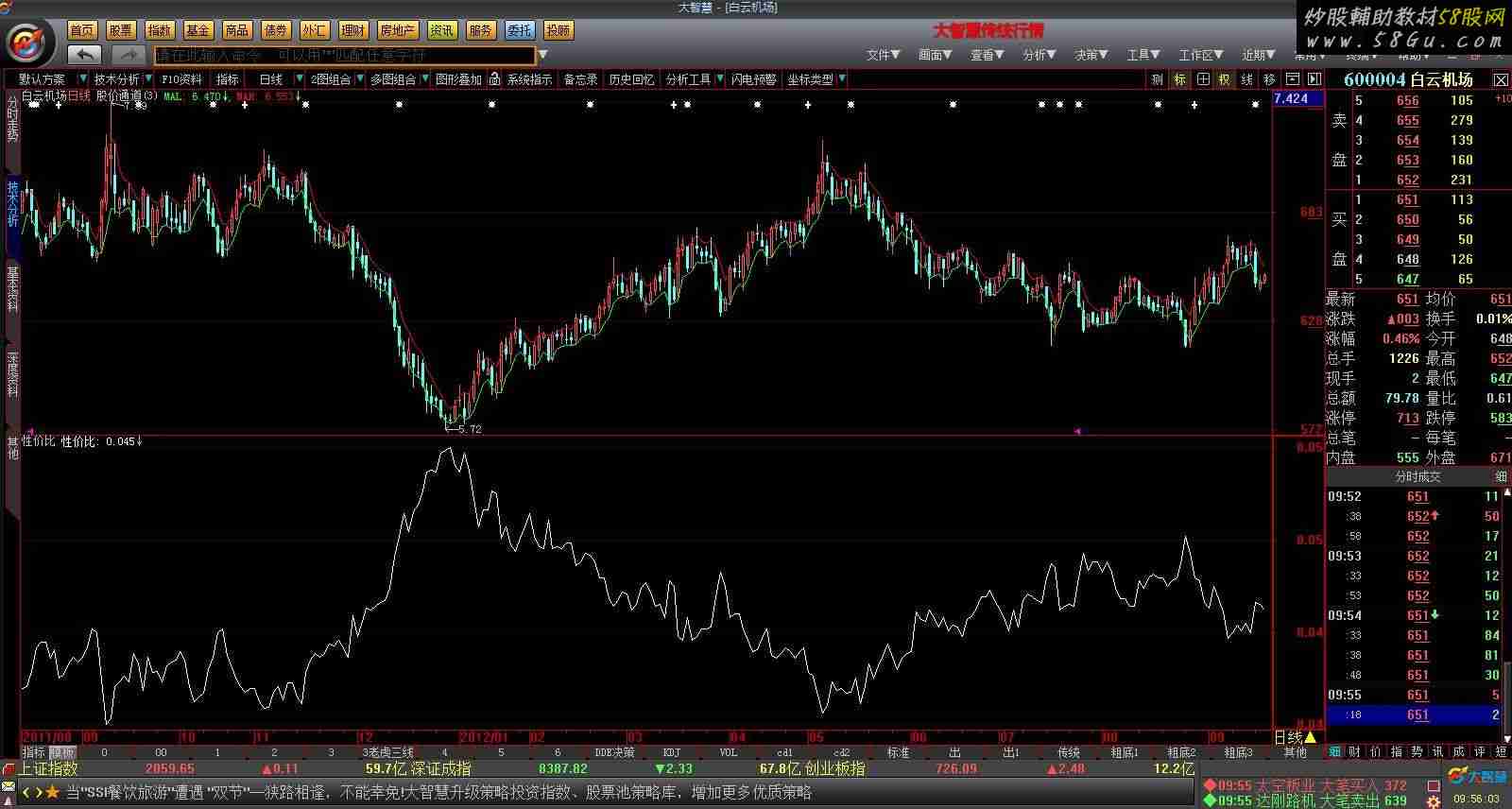Toggle the 测 measure tool icon
The image size is (1512, 809).
click(1158, 79)
